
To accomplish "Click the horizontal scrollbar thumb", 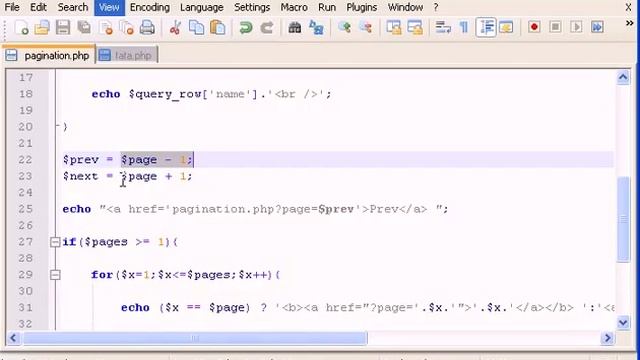I will (x=195, y=338).
